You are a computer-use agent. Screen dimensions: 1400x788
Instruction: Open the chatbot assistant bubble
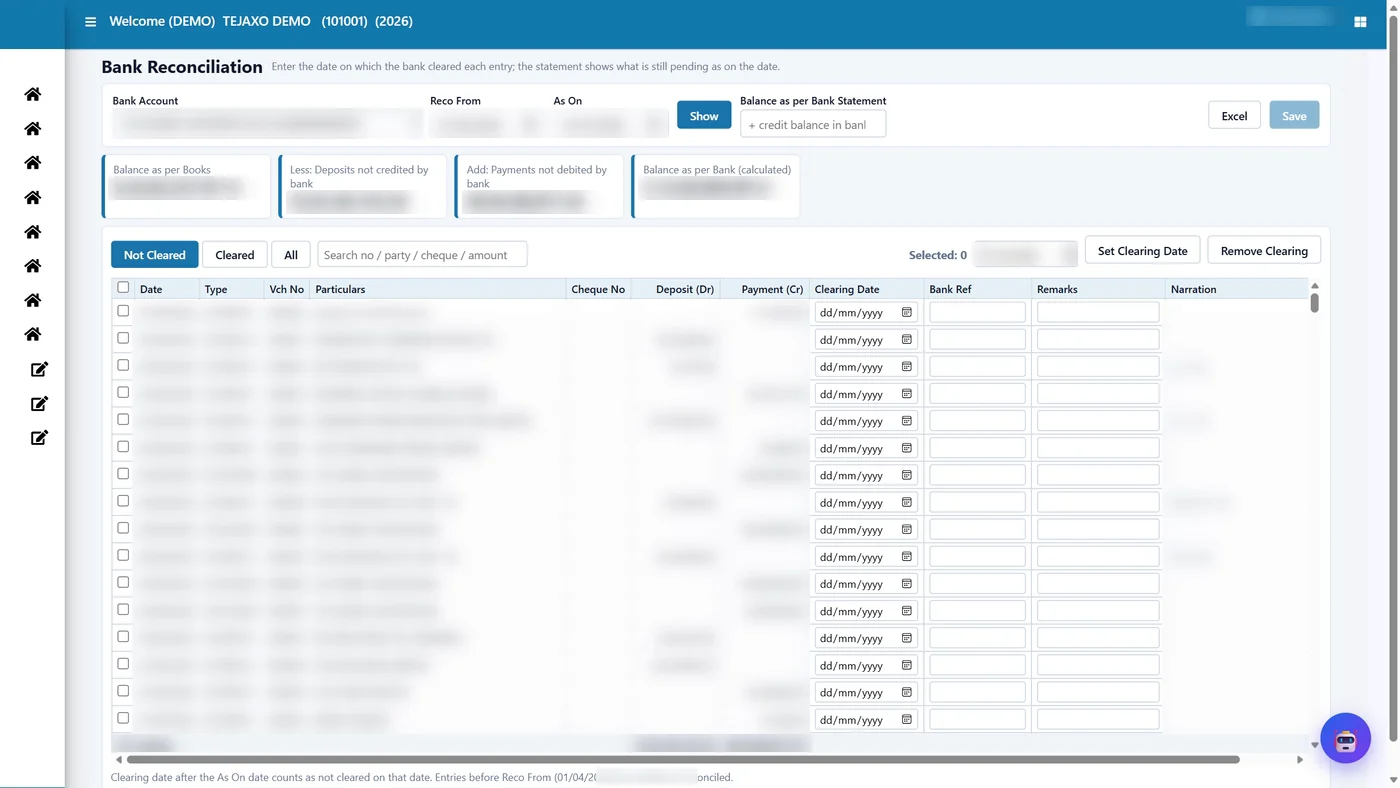[1345, 739]
